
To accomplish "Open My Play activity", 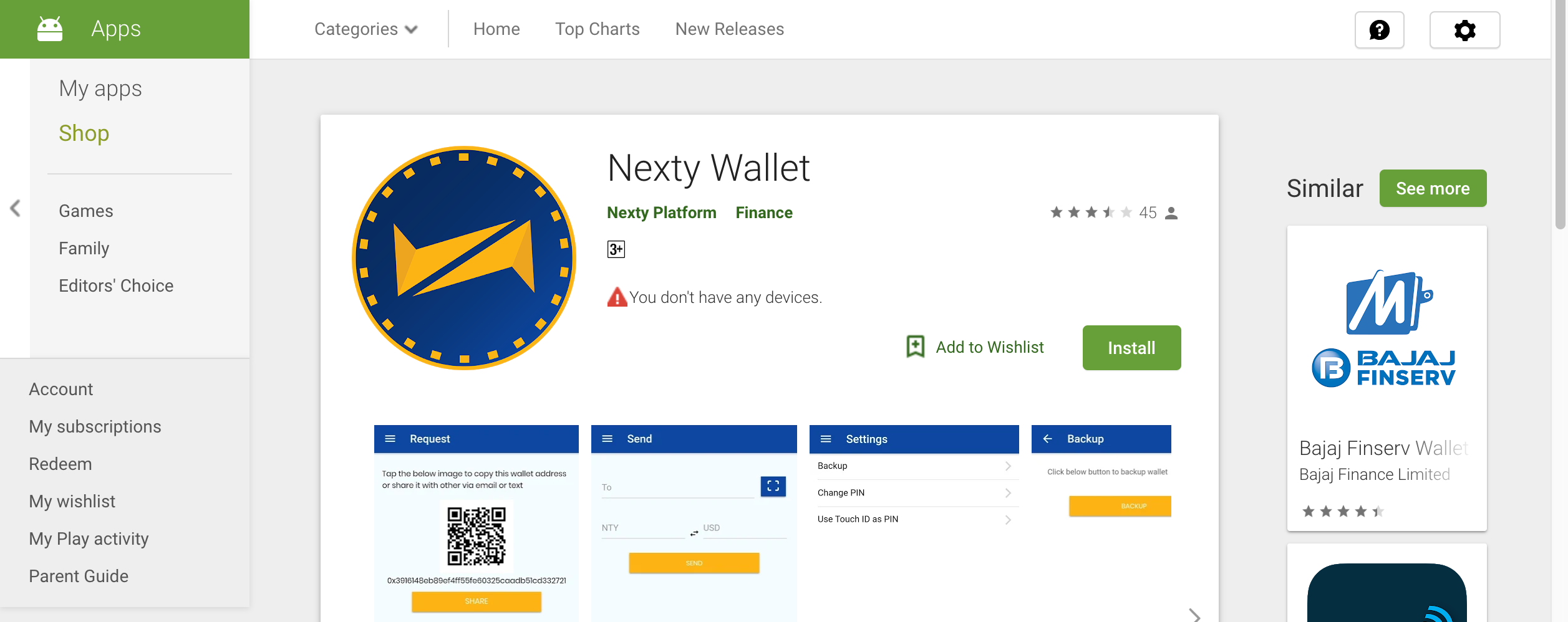I will [89, 539].
